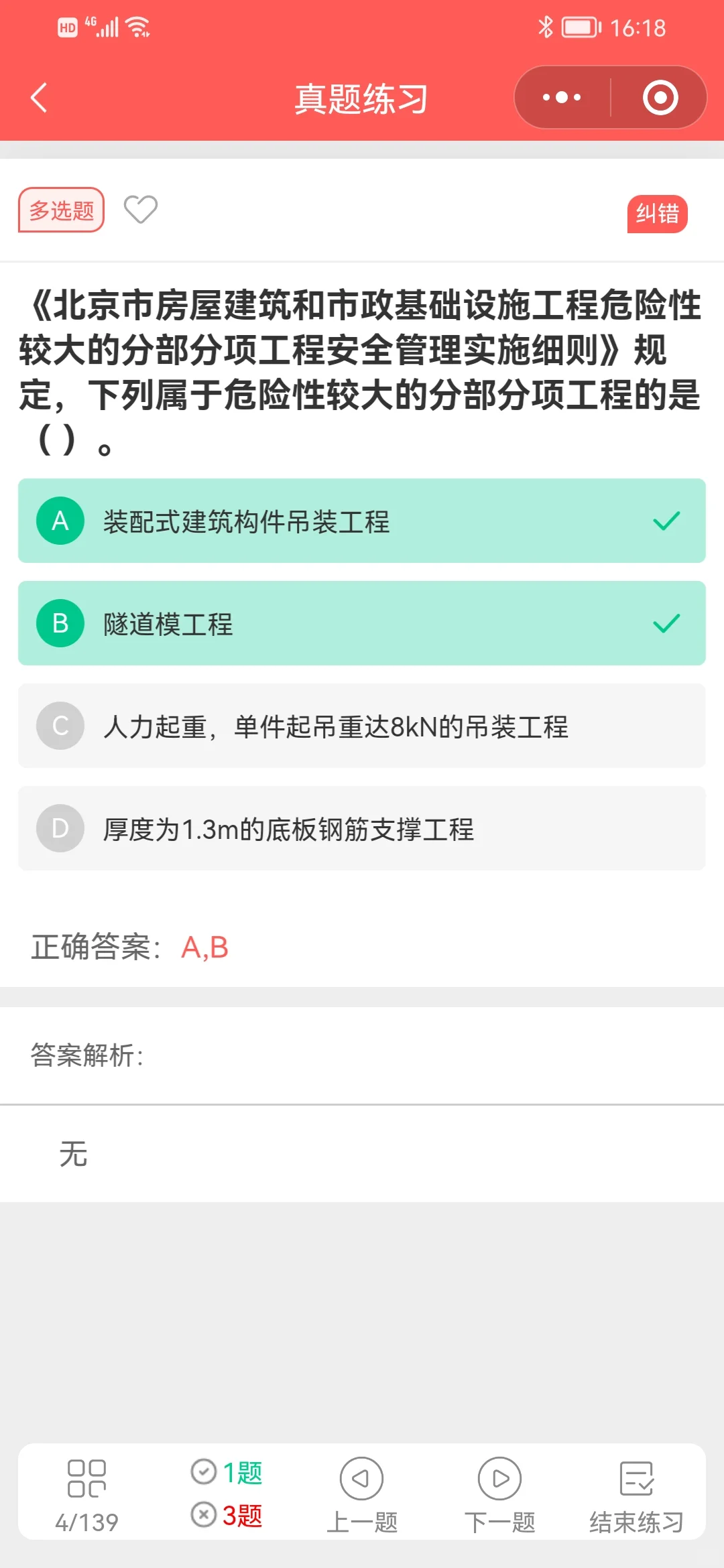
Task: Favorite this question with heart icon
Action: point(141,210)
